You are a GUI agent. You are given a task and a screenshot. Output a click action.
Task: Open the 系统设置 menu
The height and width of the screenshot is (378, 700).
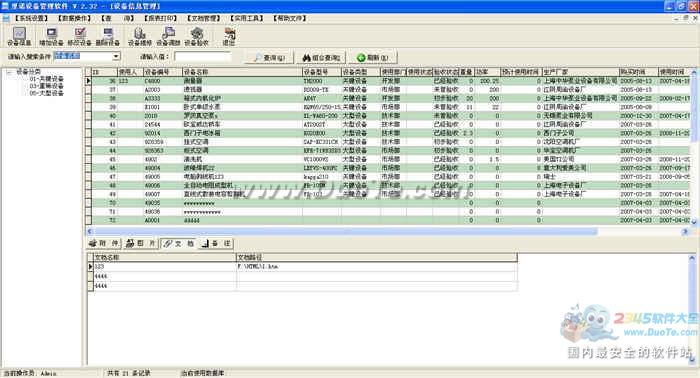[x=31, y=18]
